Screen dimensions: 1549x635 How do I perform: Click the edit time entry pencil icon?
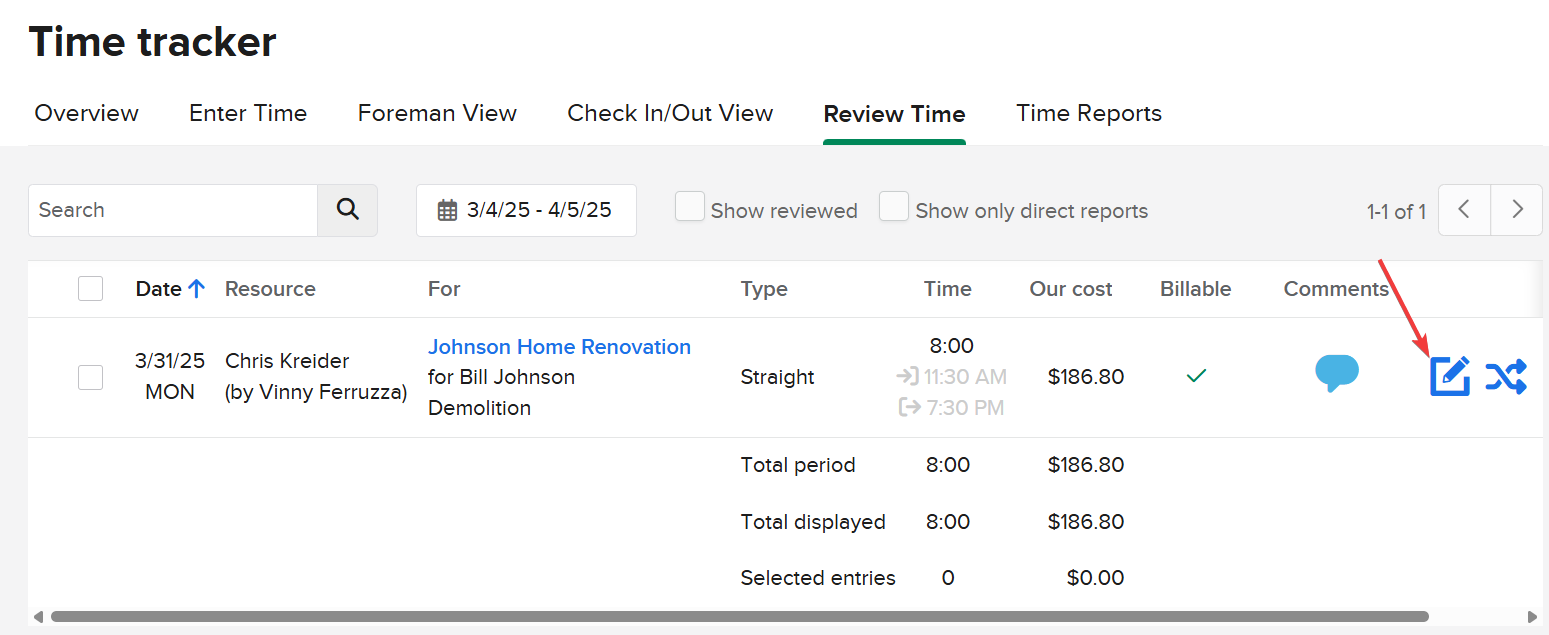click(1449, 376)
